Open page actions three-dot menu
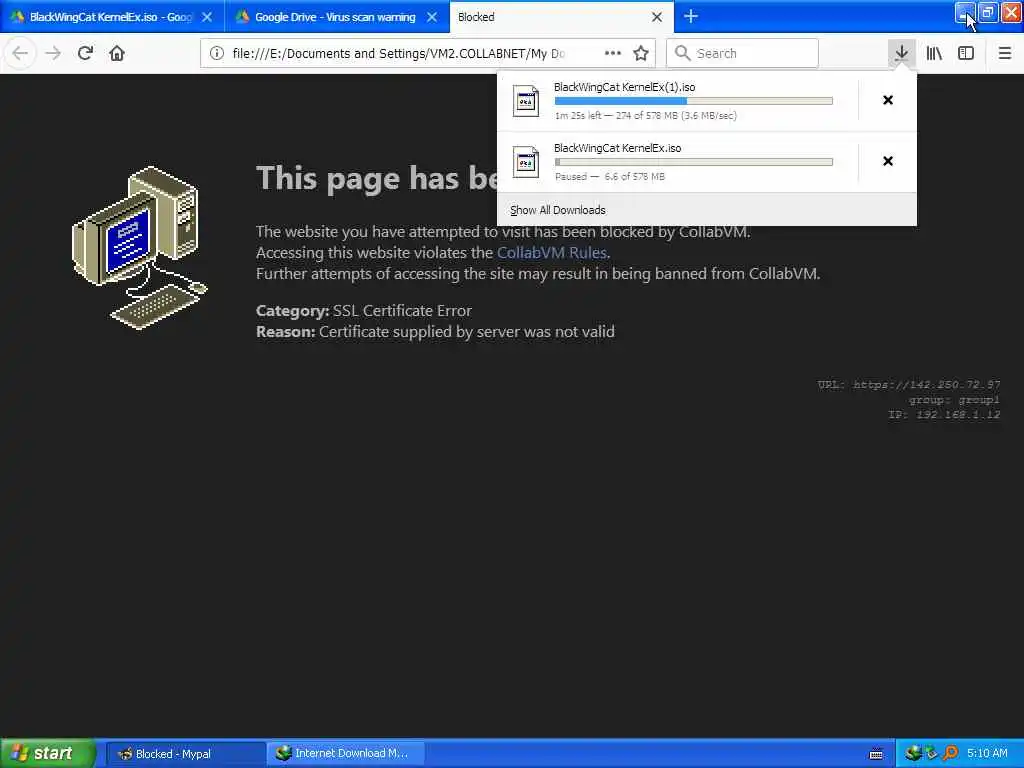 [613, 53]
